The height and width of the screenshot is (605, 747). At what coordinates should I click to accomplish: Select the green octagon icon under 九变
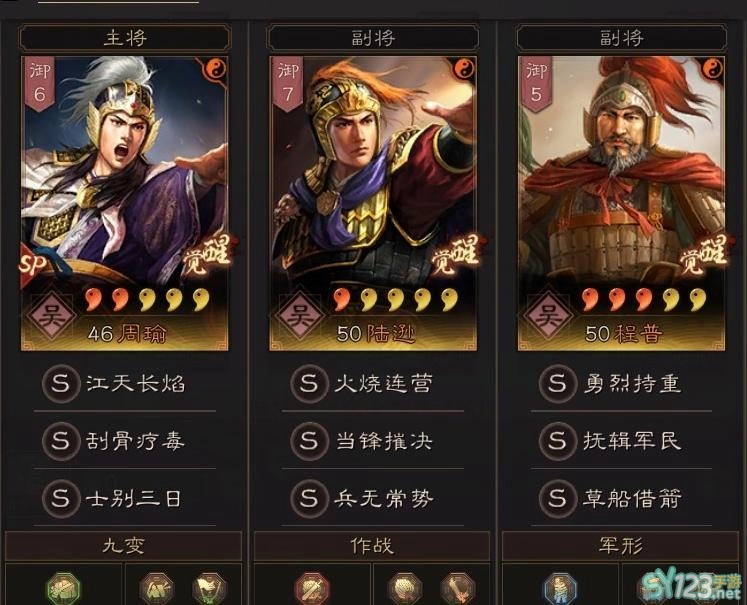(x=63, y=589)
